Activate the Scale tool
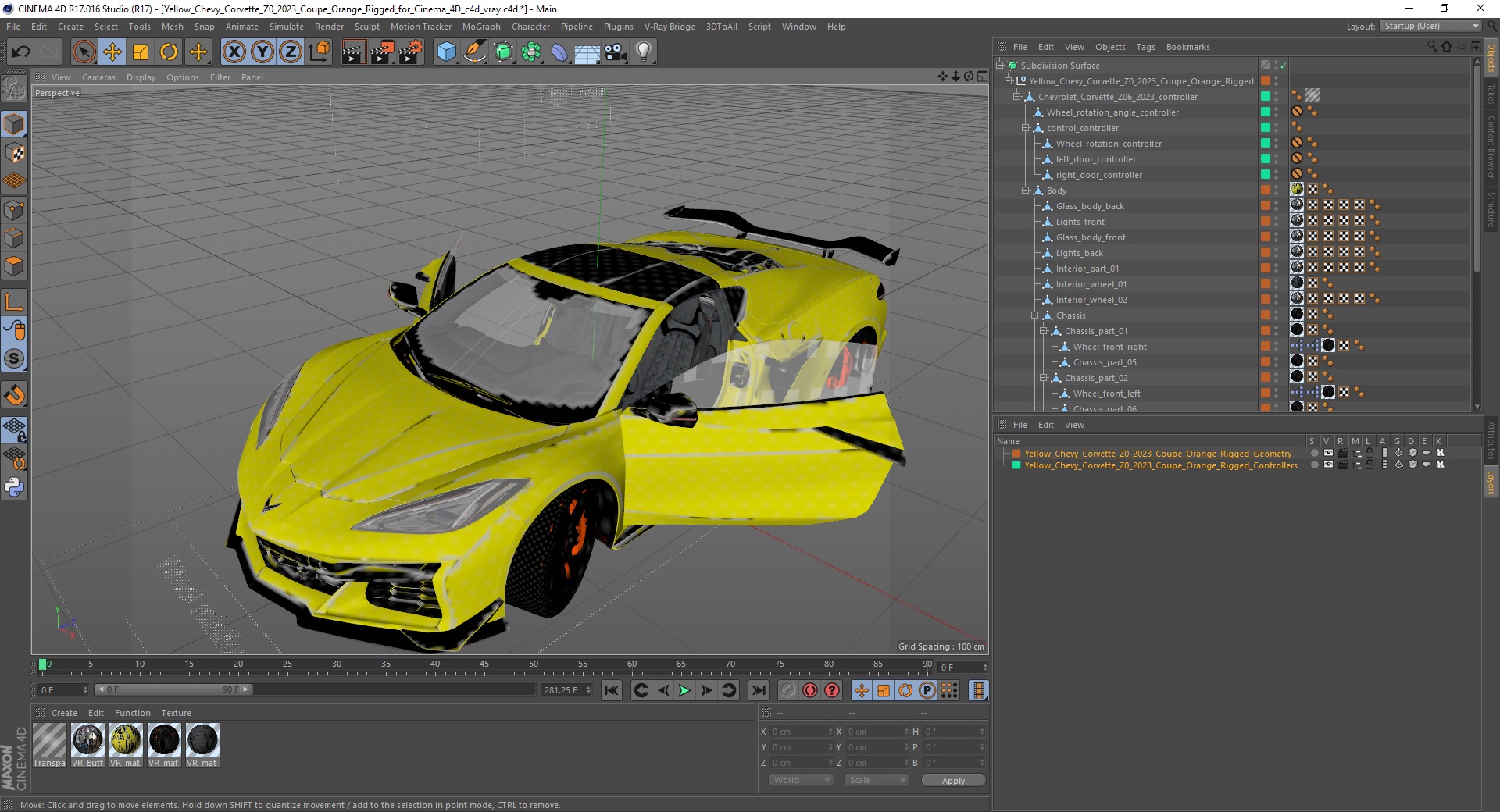 pos(141,52)
